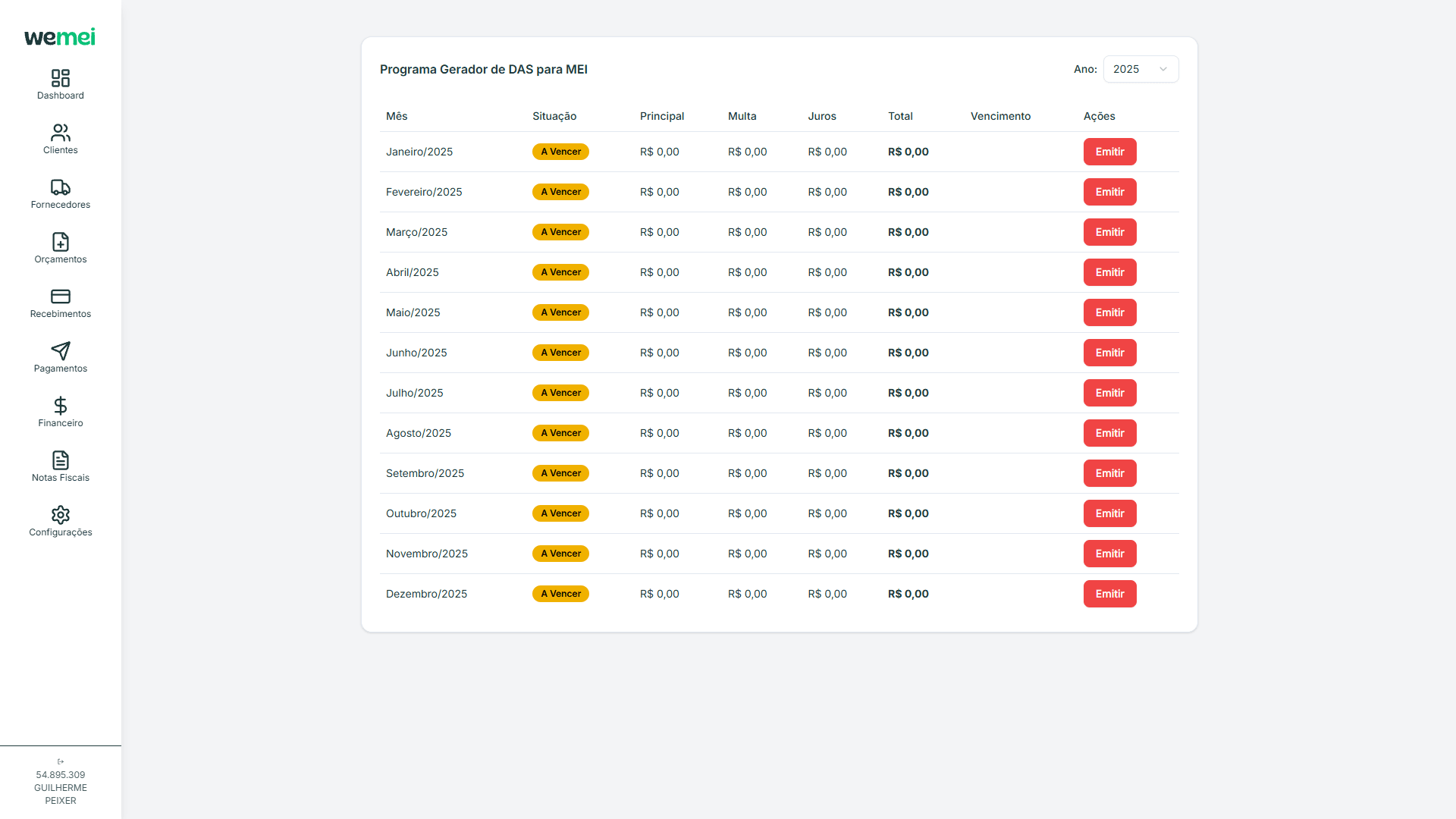Click the Pagamentos paper plane icon

click(x=61, y=351)
